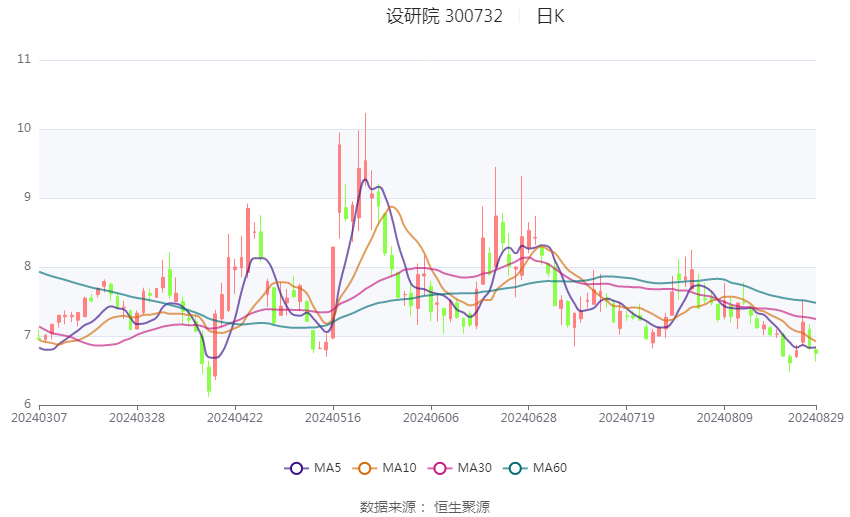
Task: Toggle the MA60 legend series
Action: (x=535, y=468)
